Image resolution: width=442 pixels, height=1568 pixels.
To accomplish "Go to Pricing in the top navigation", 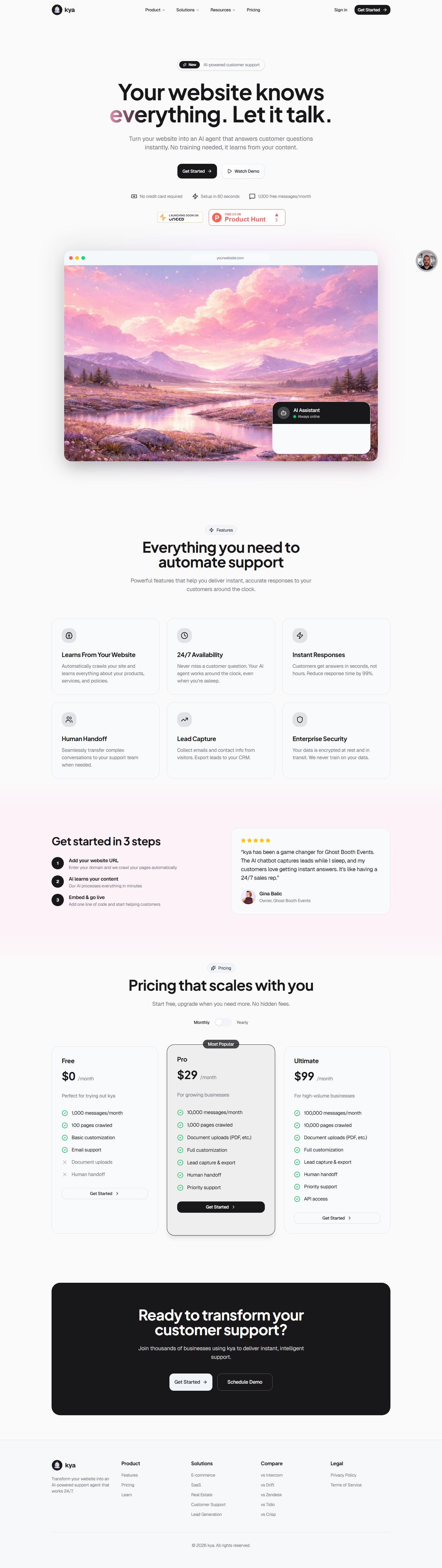I will point(253,10).
